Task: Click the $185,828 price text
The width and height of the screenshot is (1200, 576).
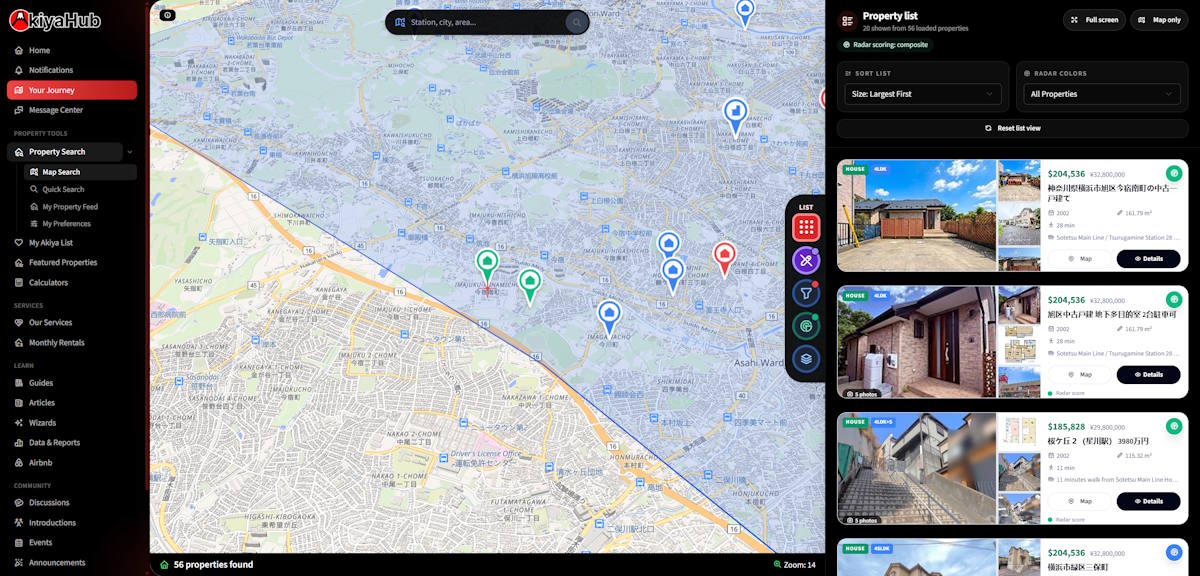Action: coord(1066,426)
